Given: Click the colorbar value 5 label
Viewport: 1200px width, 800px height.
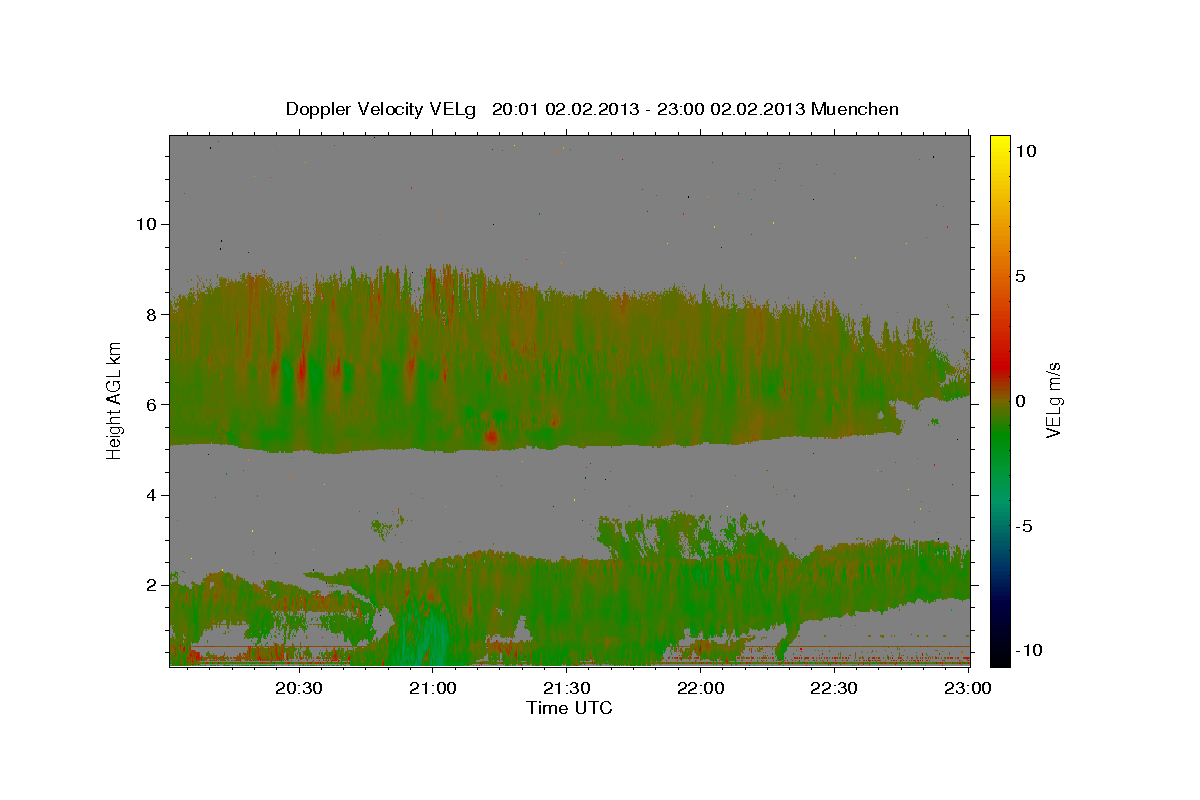Looking at the screenshot, I should (1021, 275).
